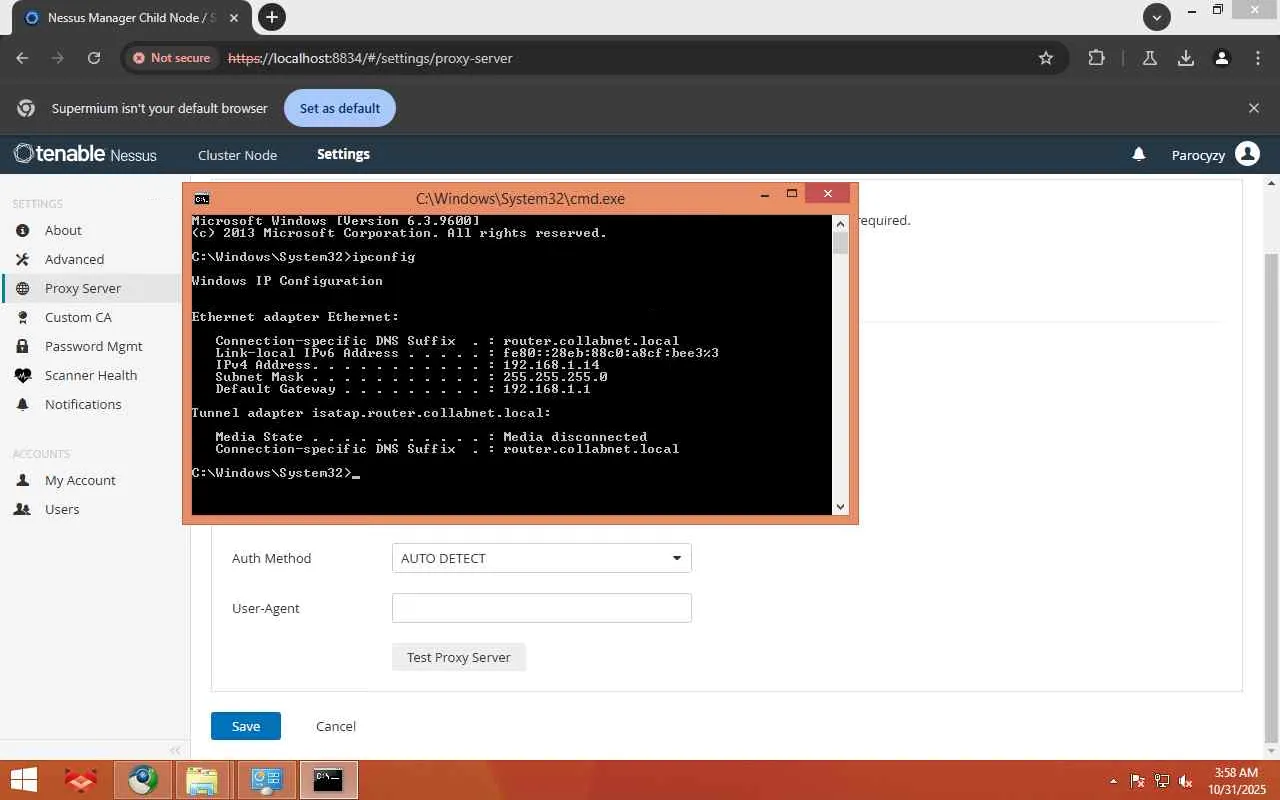The image size is (1280, 800).
Task: Switch to the Cluster Node tab
Action: [x=237, y=155]
